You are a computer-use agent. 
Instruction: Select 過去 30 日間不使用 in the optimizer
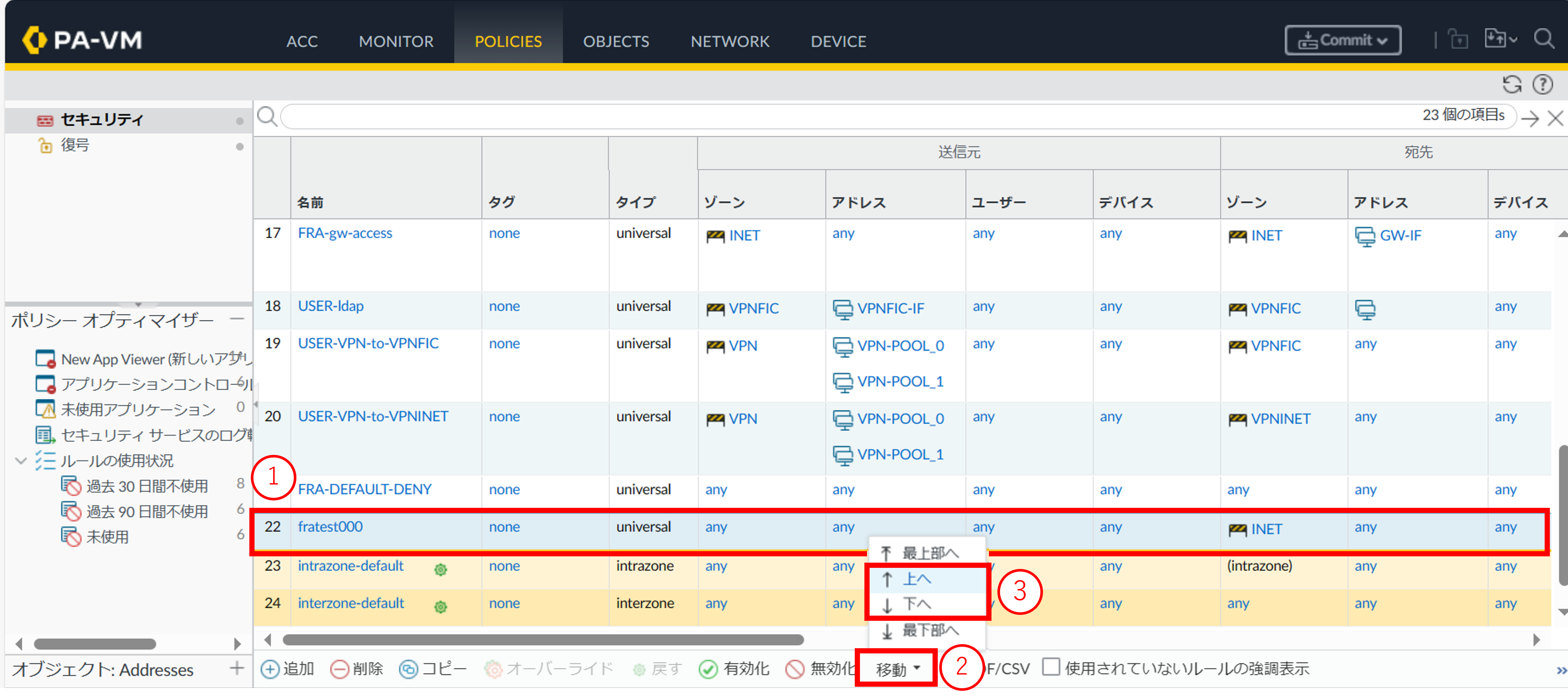click(x=147, y=486)
